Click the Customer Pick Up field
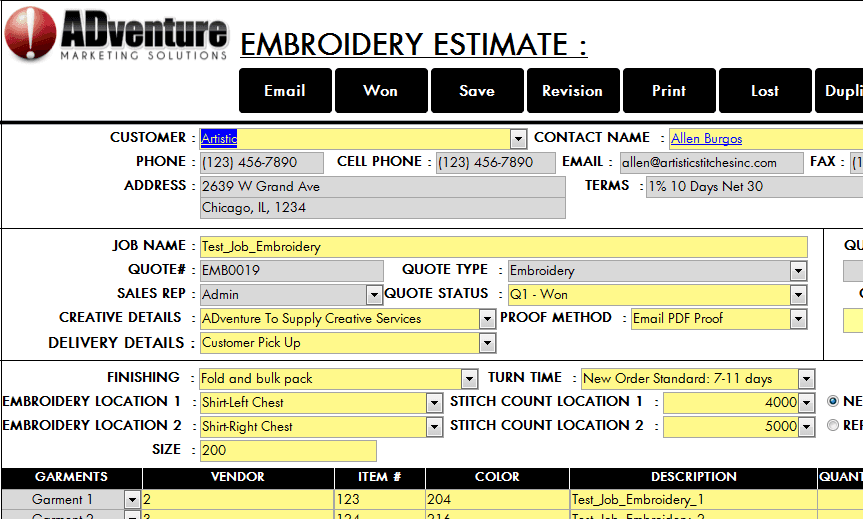Viewport: 863px width, 519px height. tap(340, 343)
